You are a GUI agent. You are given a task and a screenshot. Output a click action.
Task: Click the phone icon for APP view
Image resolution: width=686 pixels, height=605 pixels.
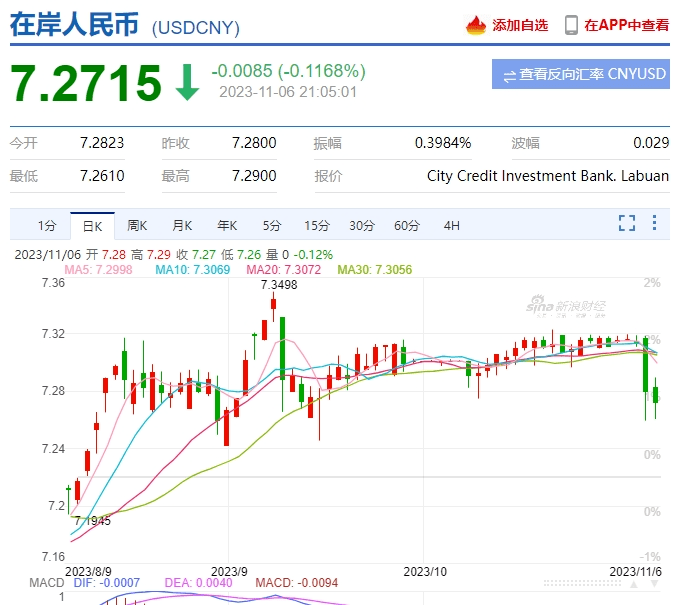point(571,25)
